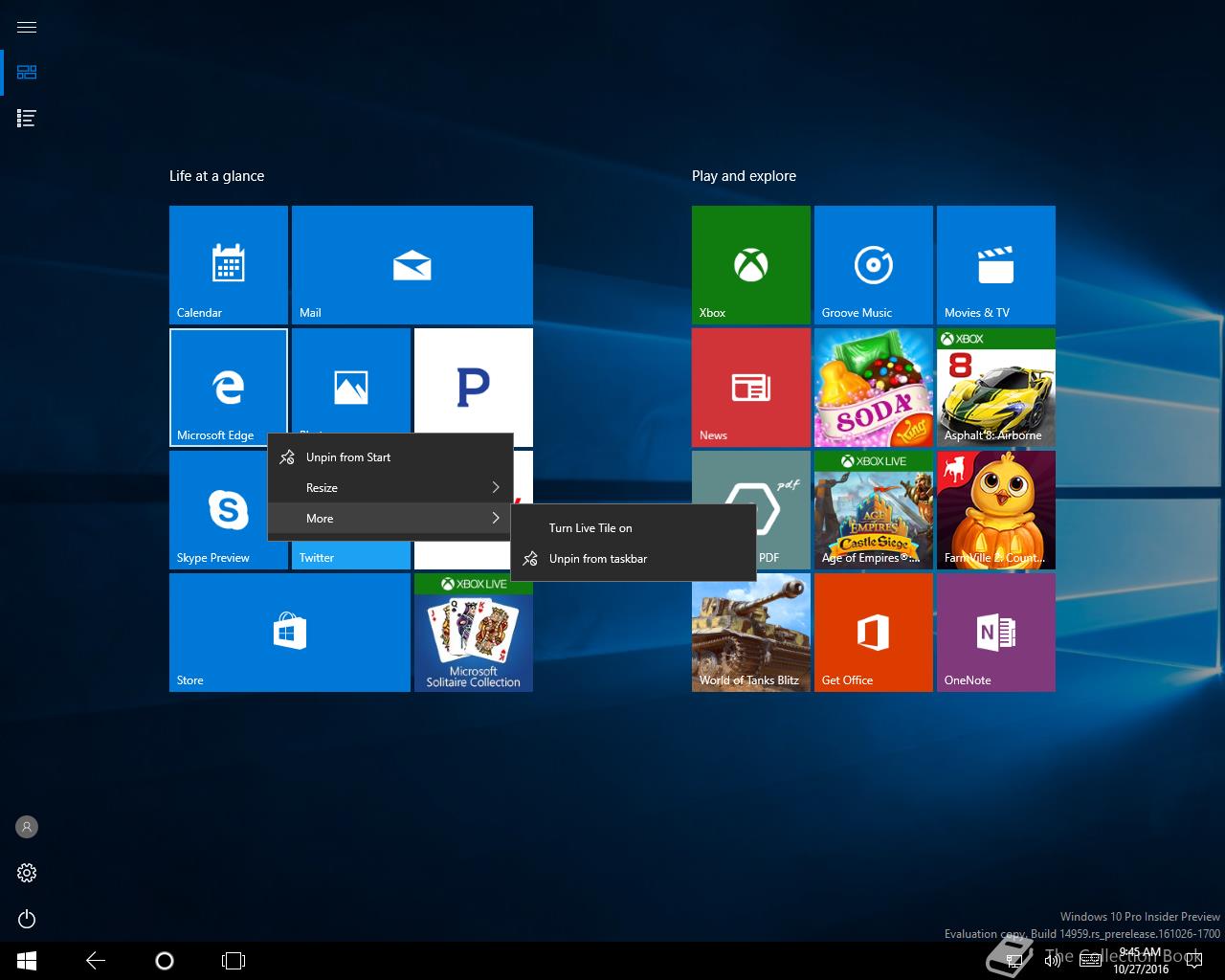
Task: Open Task View on taskbar
Action: (234, 961)
